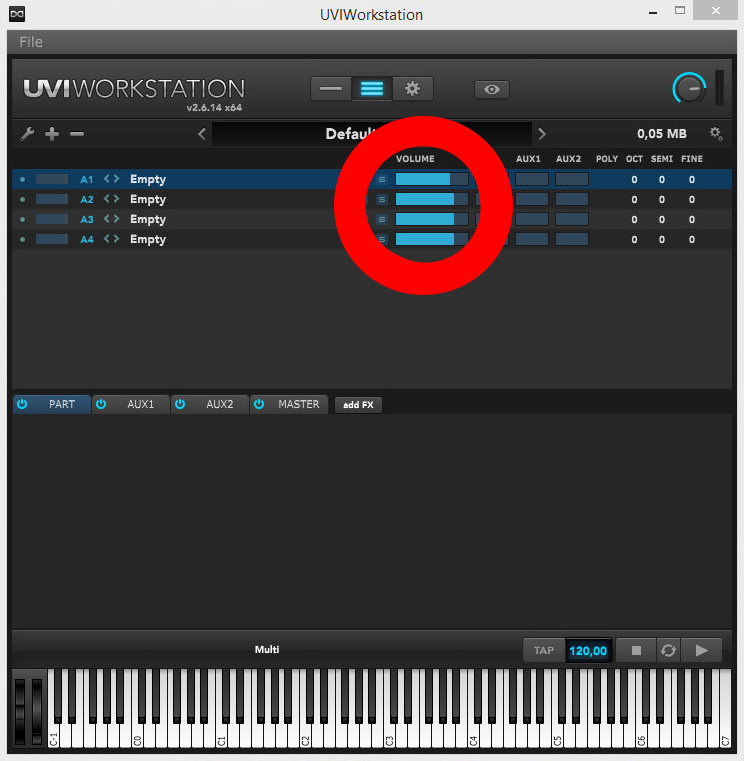Click the TAP tempo button

544,650
